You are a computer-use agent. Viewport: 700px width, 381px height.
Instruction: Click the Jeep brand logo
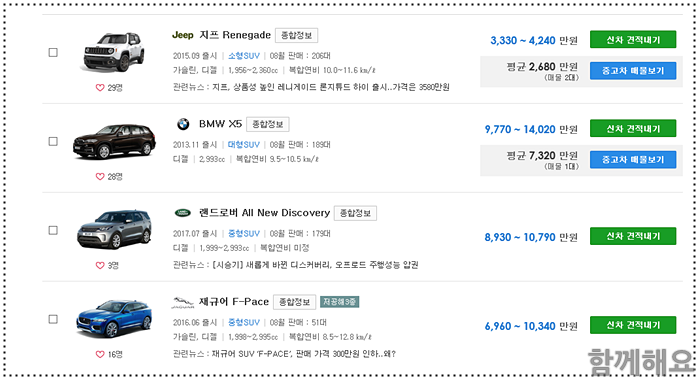click(x=183, y=35)
